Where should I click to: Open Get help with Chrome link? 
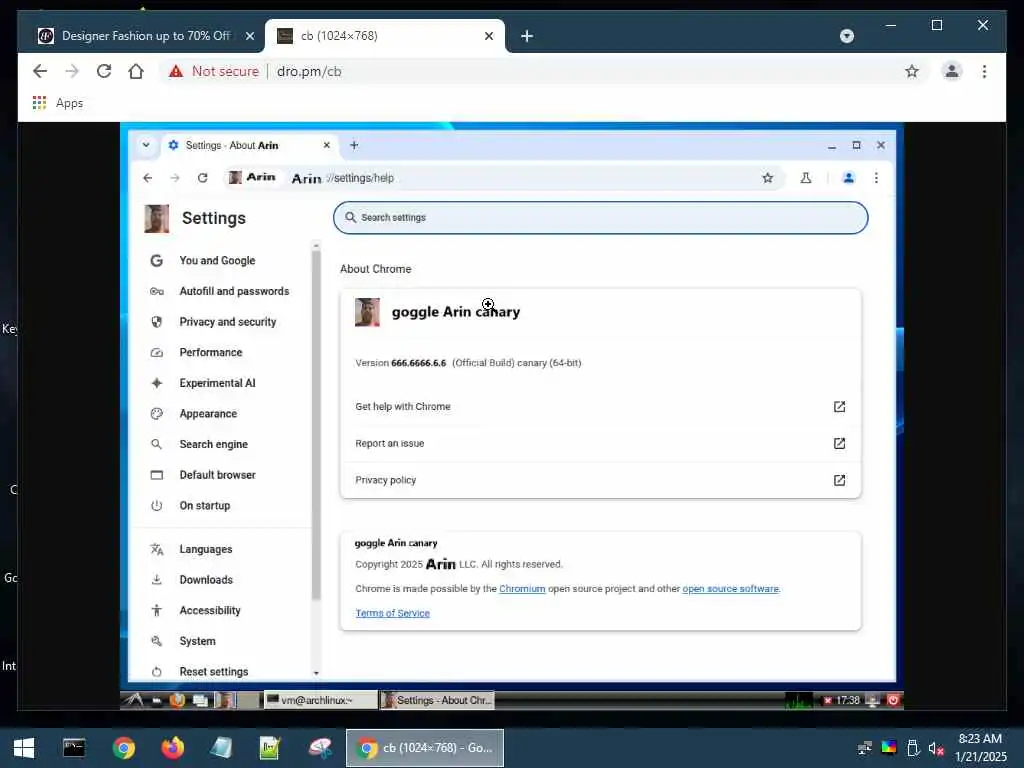click(600, 406)
